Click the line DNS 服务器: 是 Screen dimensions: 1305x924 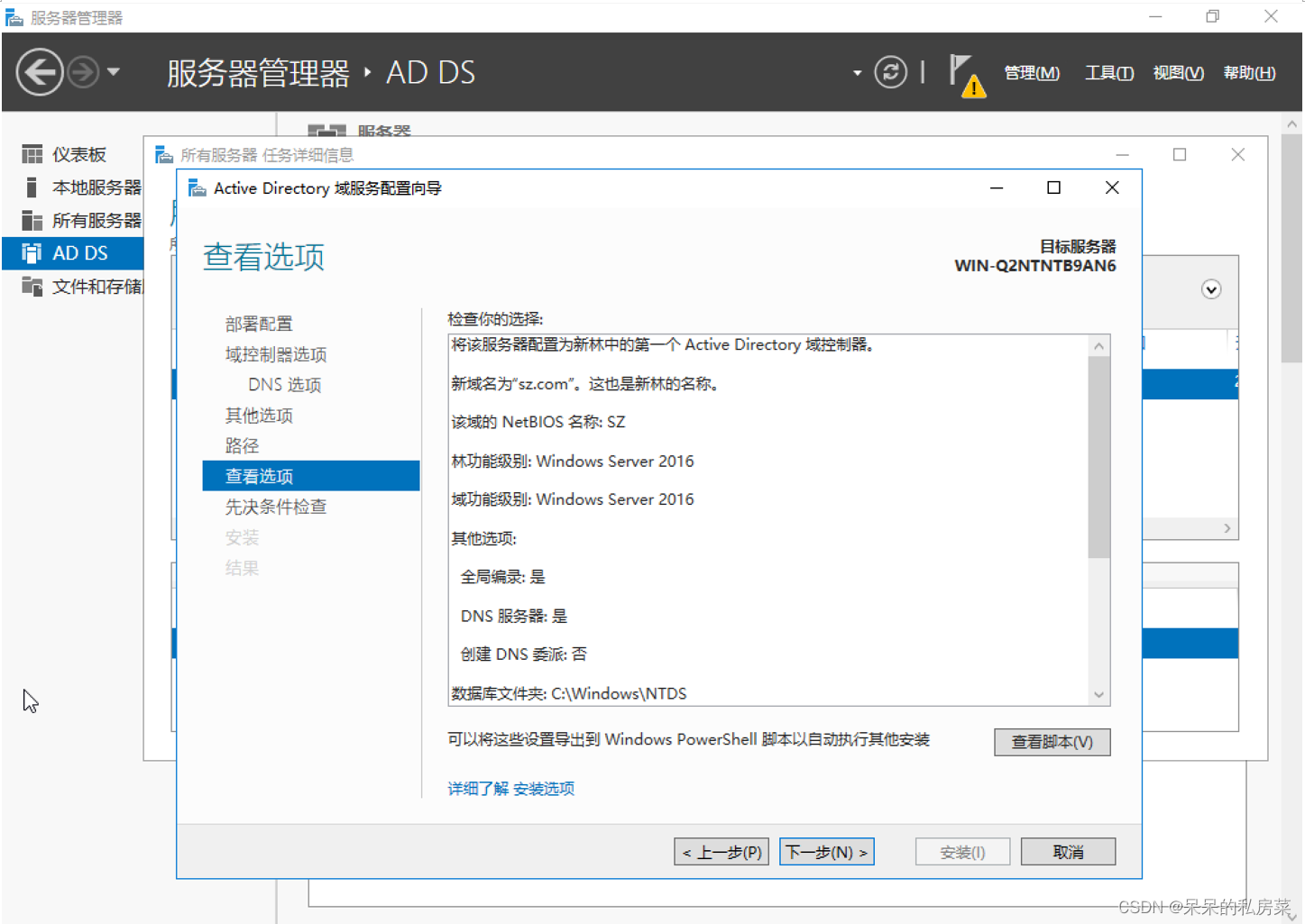[514, 617]
